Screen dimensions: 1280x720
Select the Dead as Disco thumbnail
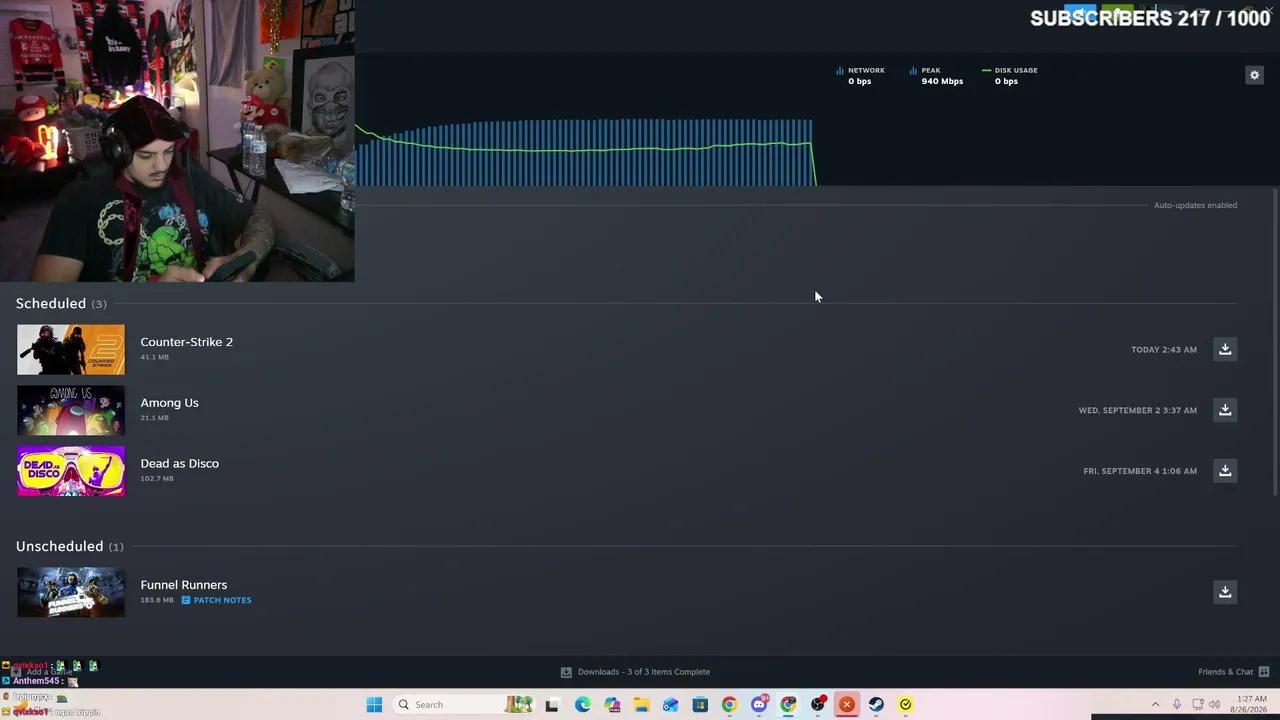[x=71, y=471]
